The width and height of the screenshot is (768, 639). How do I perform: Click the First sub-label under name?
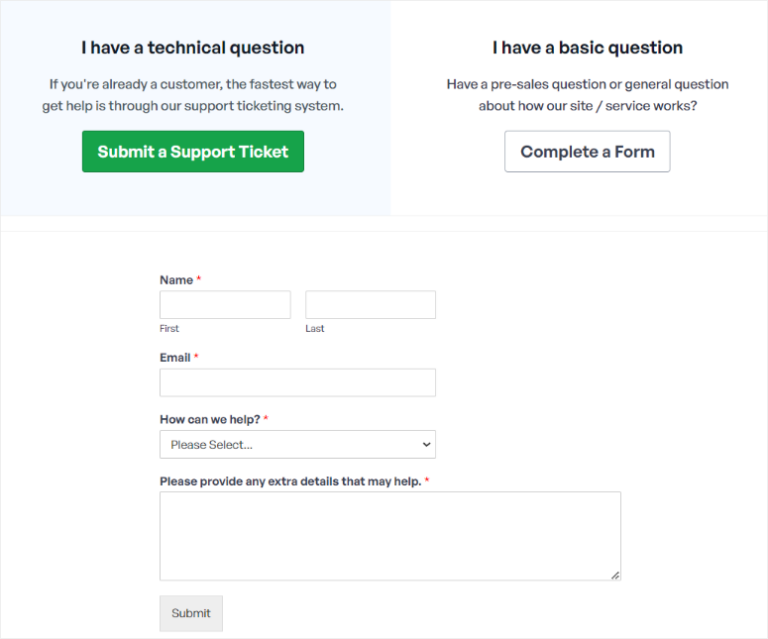tap(169, 329)
